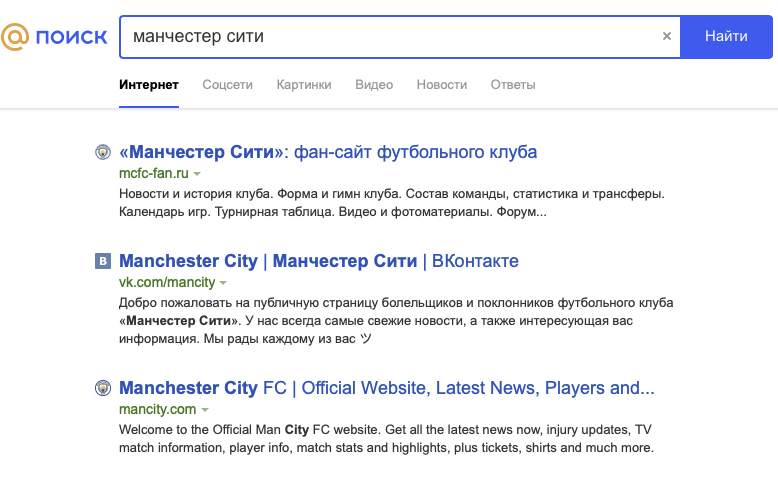Switch to the Ответы tab
Screen dimensions: 778x491
tap(513, 85)
